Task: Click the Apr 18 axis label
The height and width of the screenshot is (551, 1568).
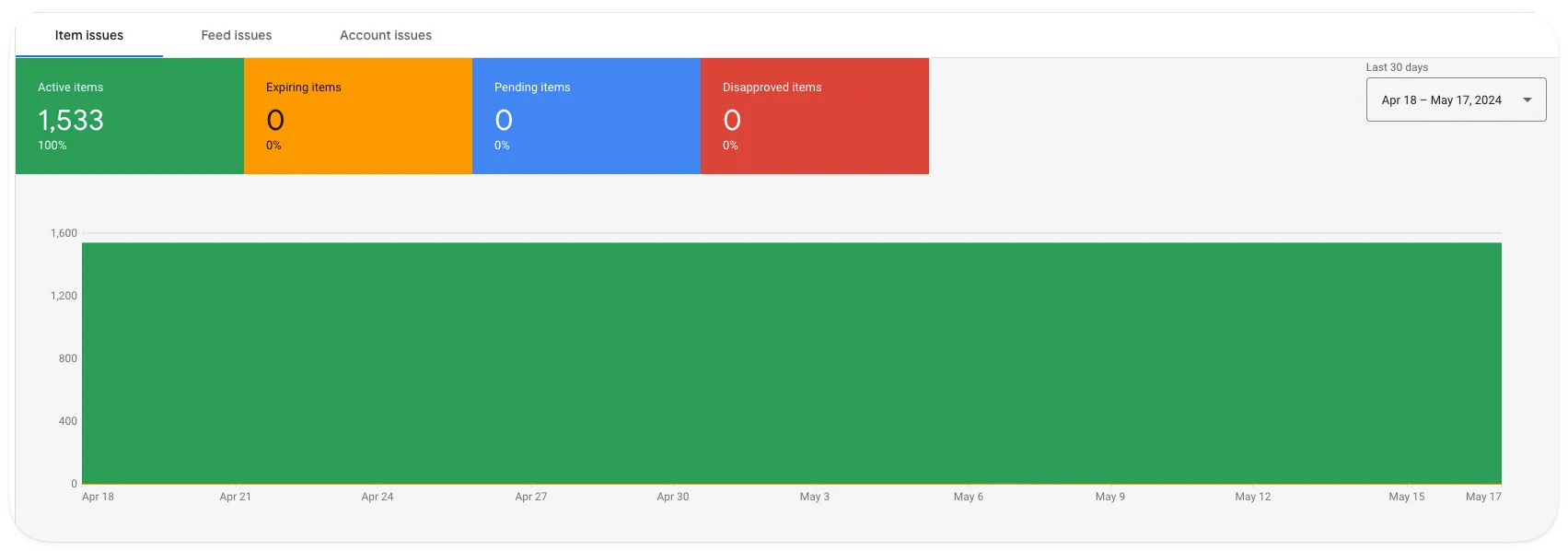Action: coord(98,497)
